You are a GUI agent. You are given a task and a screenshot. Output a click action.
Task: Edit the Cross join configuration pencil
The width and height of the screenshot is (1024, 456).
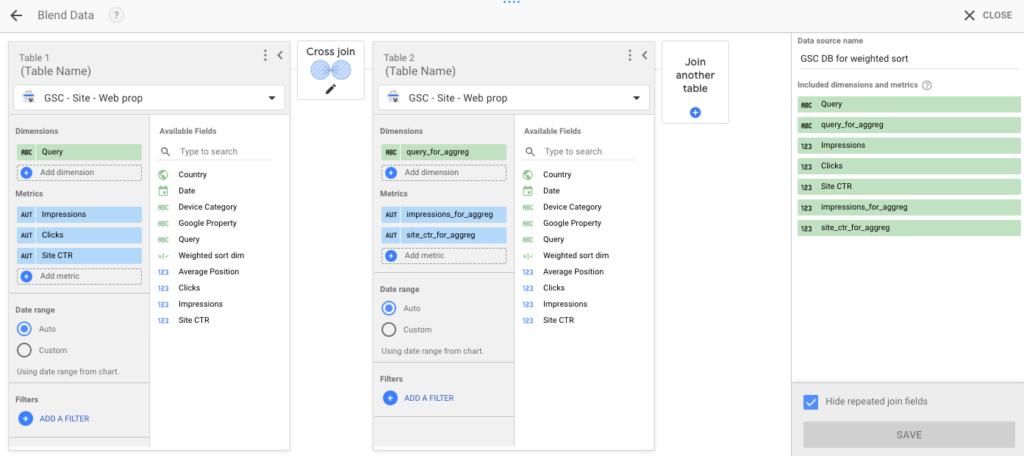pyautogui.click(x=330, y=90)
